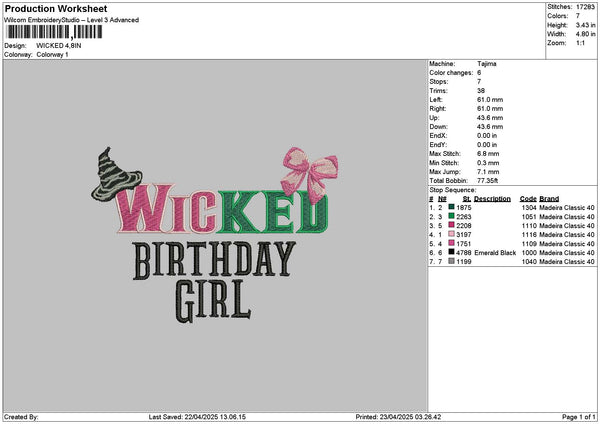Image resolution: width=600 pixels, height=424 pixels.
Task: Click 'Madeira Classic 40' brand in row 1
Action: pyautogui.click(x=567, y=208)
